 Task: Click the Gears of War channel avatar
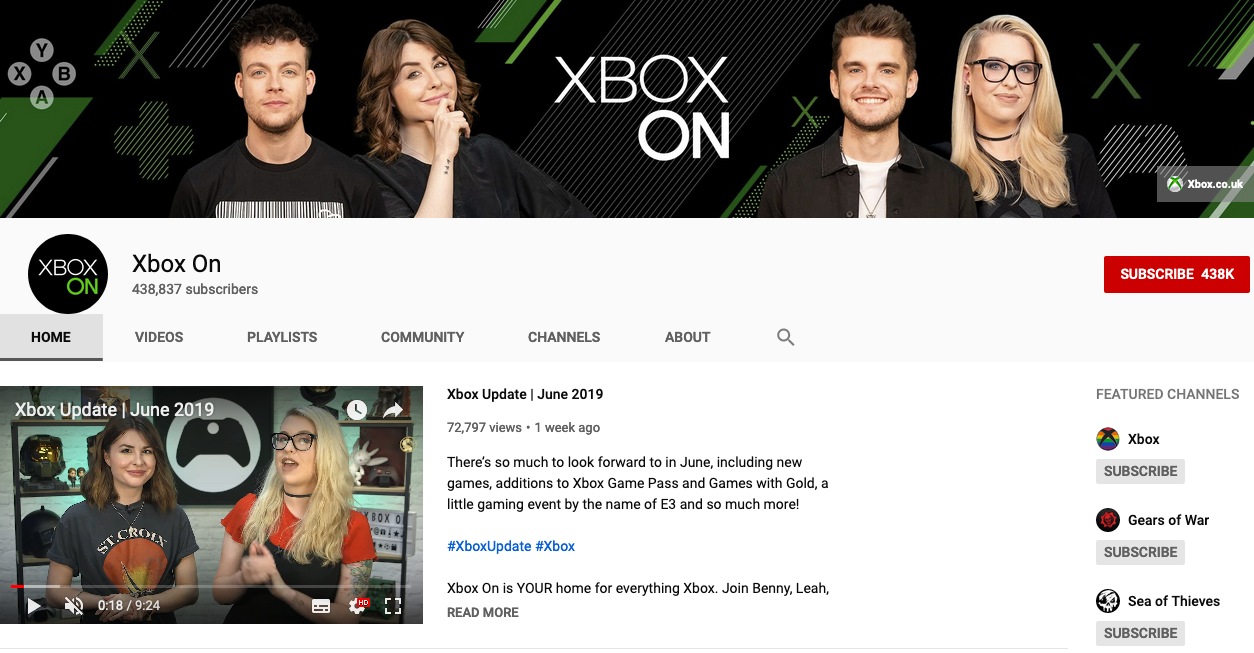click(1108, 520)
